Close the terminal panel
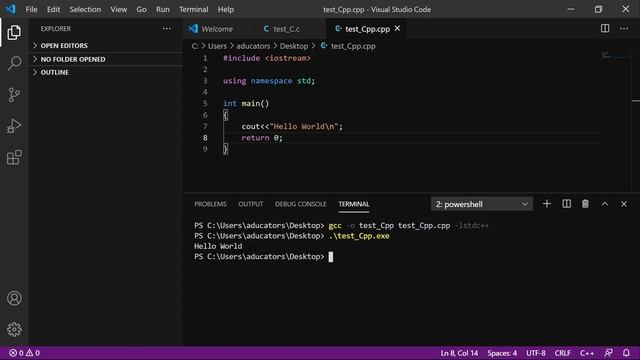 pyautogui.click(x=624, y=204)
